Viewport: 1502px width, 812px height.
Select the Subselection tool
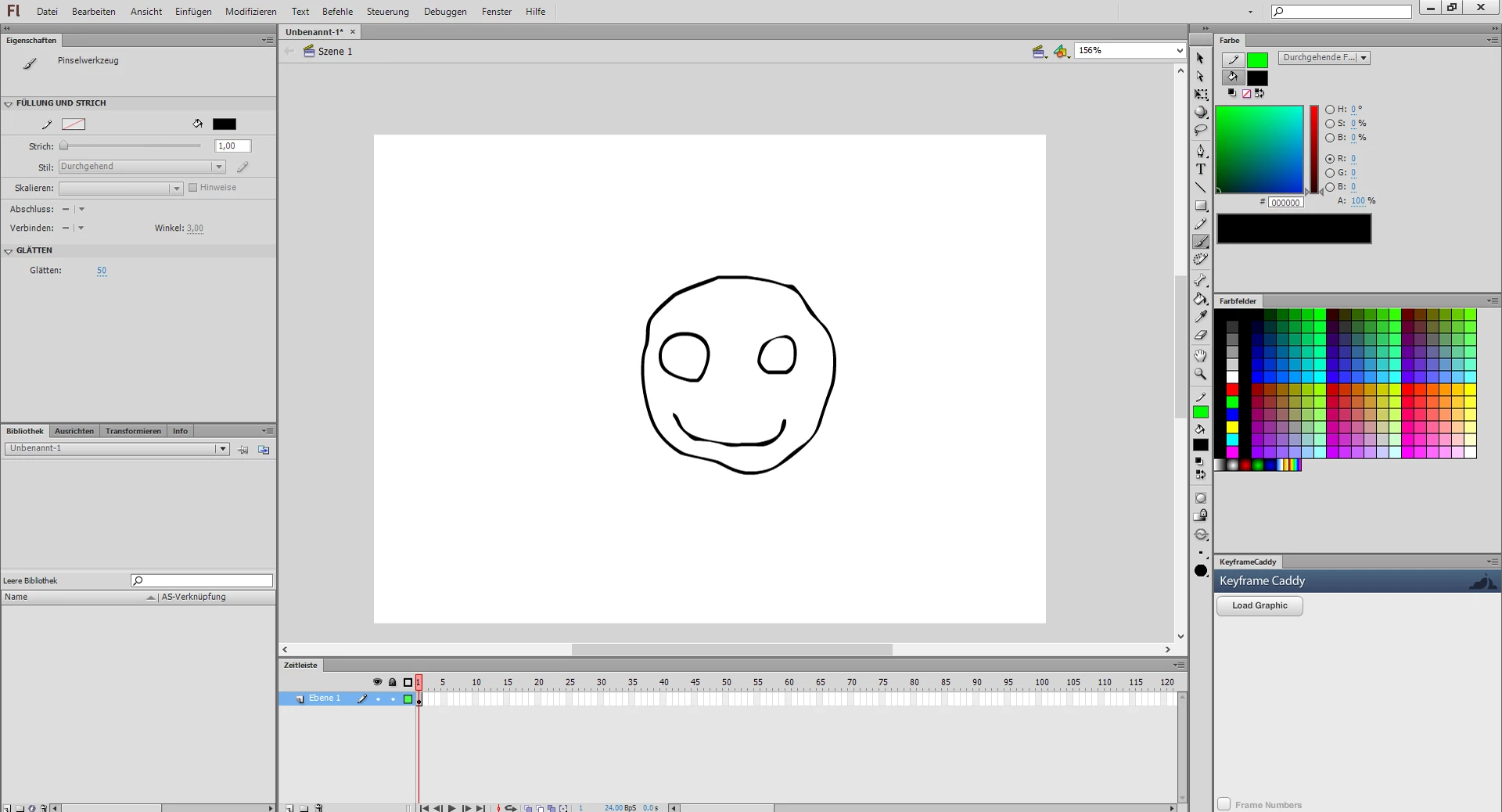[1200, 77]
